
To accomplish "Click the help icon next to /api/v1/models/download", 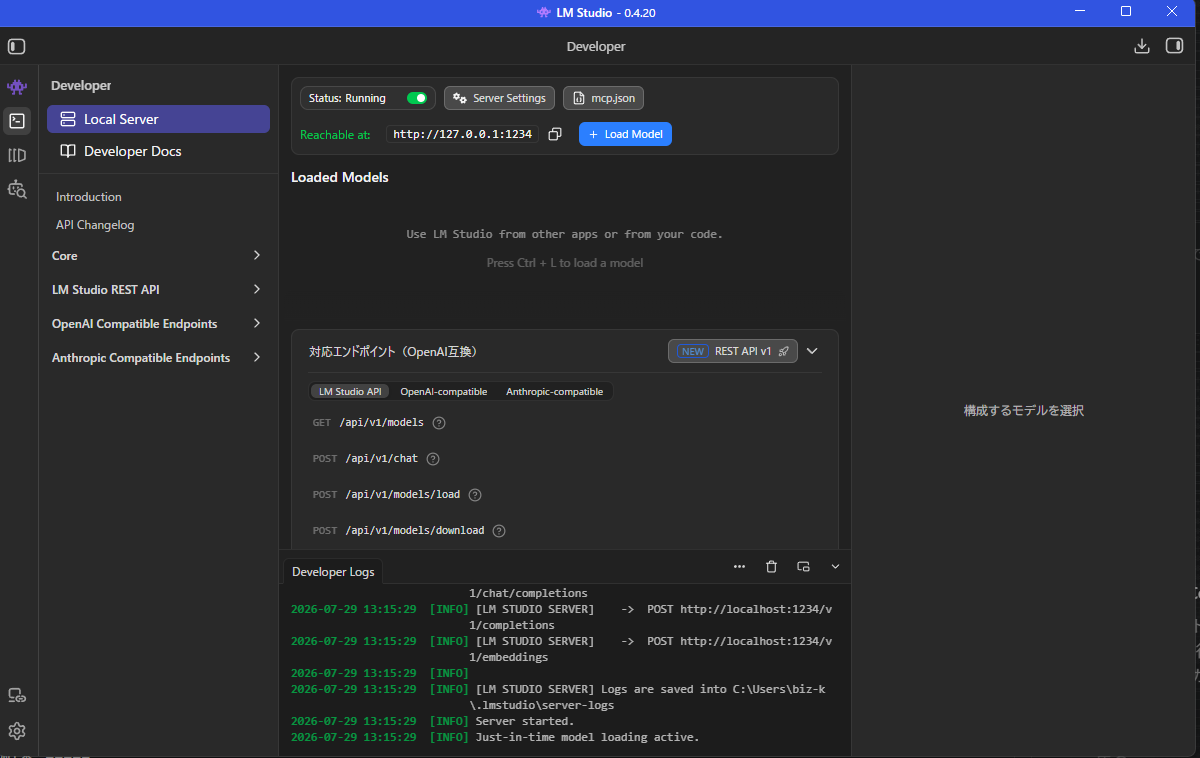I will tap(499, 531).
